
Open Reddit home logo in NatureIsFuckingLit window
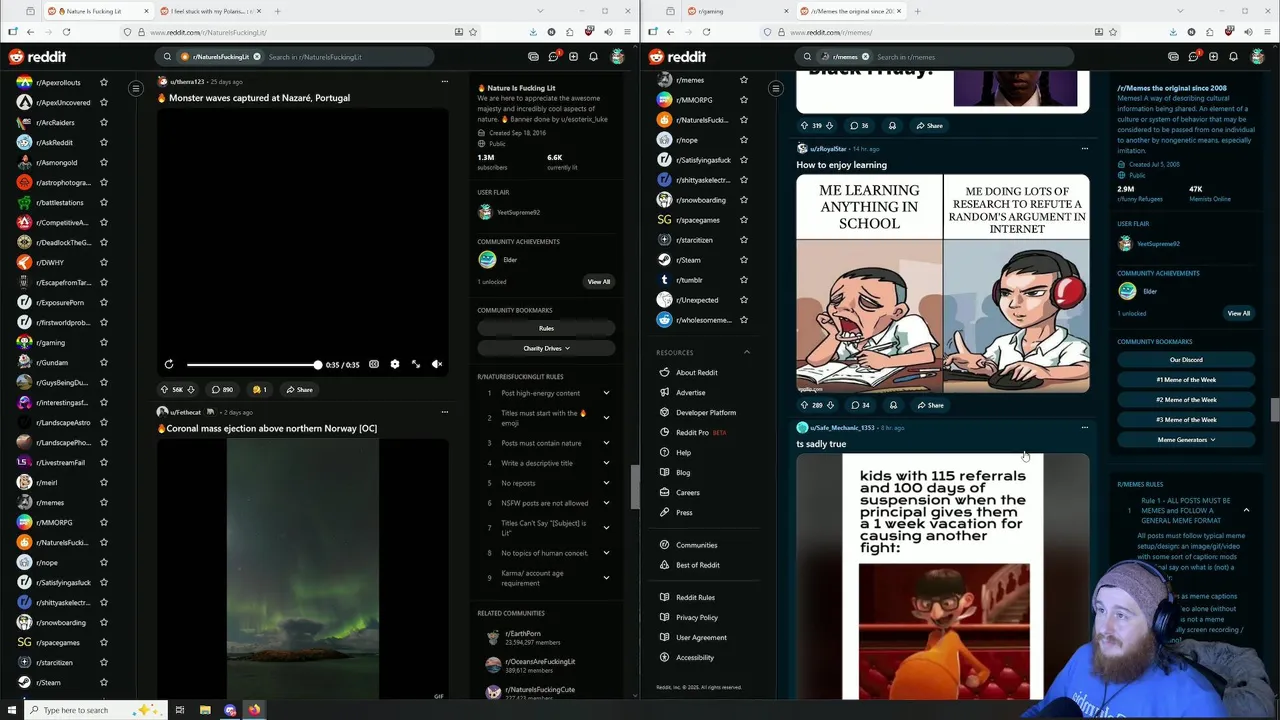(x=36, y=57)
